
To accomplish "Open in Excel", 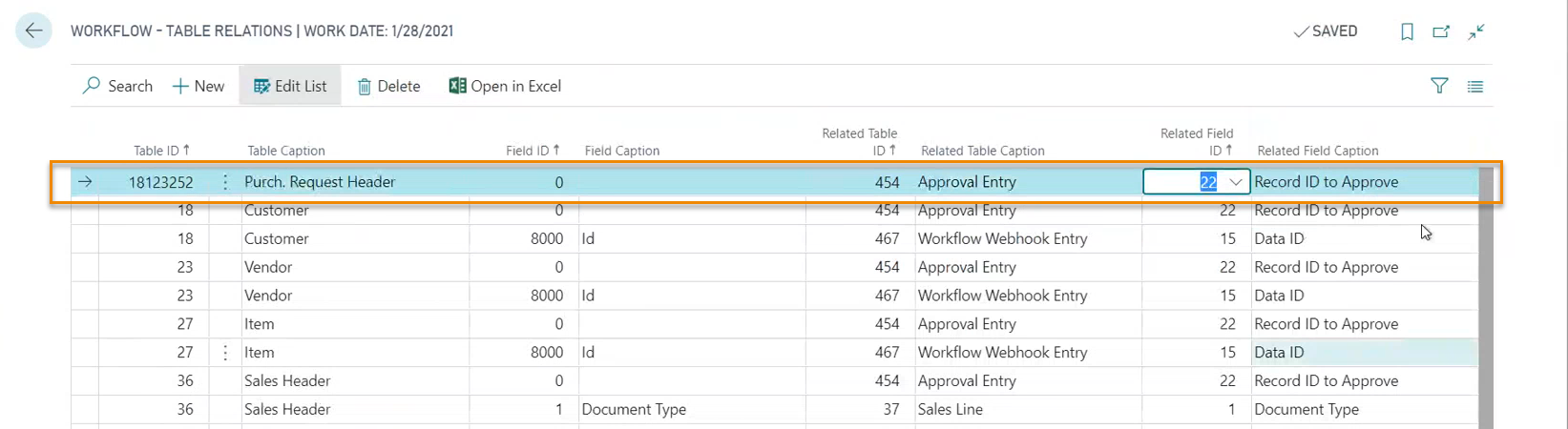I will [505, 86].
